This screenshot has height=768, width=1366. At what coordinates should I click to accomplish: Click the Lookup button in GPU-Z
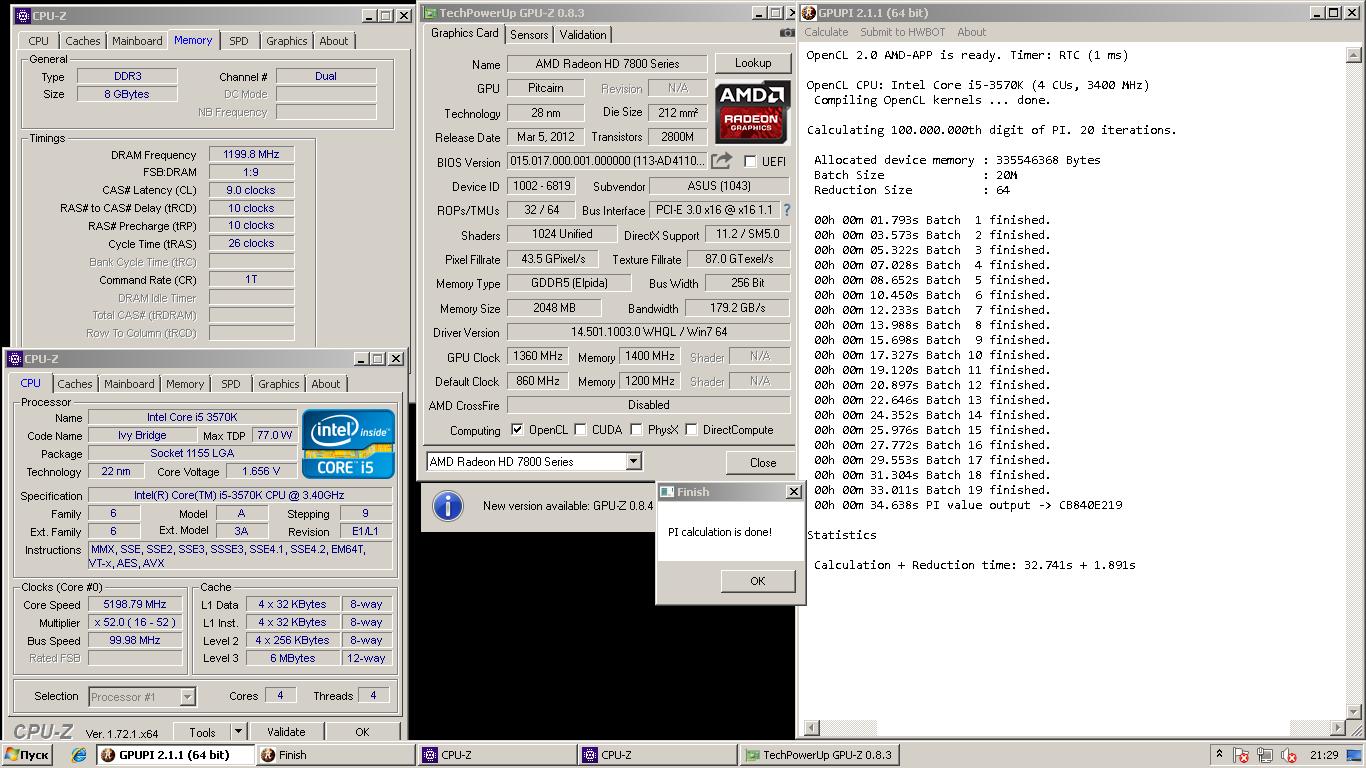tap(753, 63)
